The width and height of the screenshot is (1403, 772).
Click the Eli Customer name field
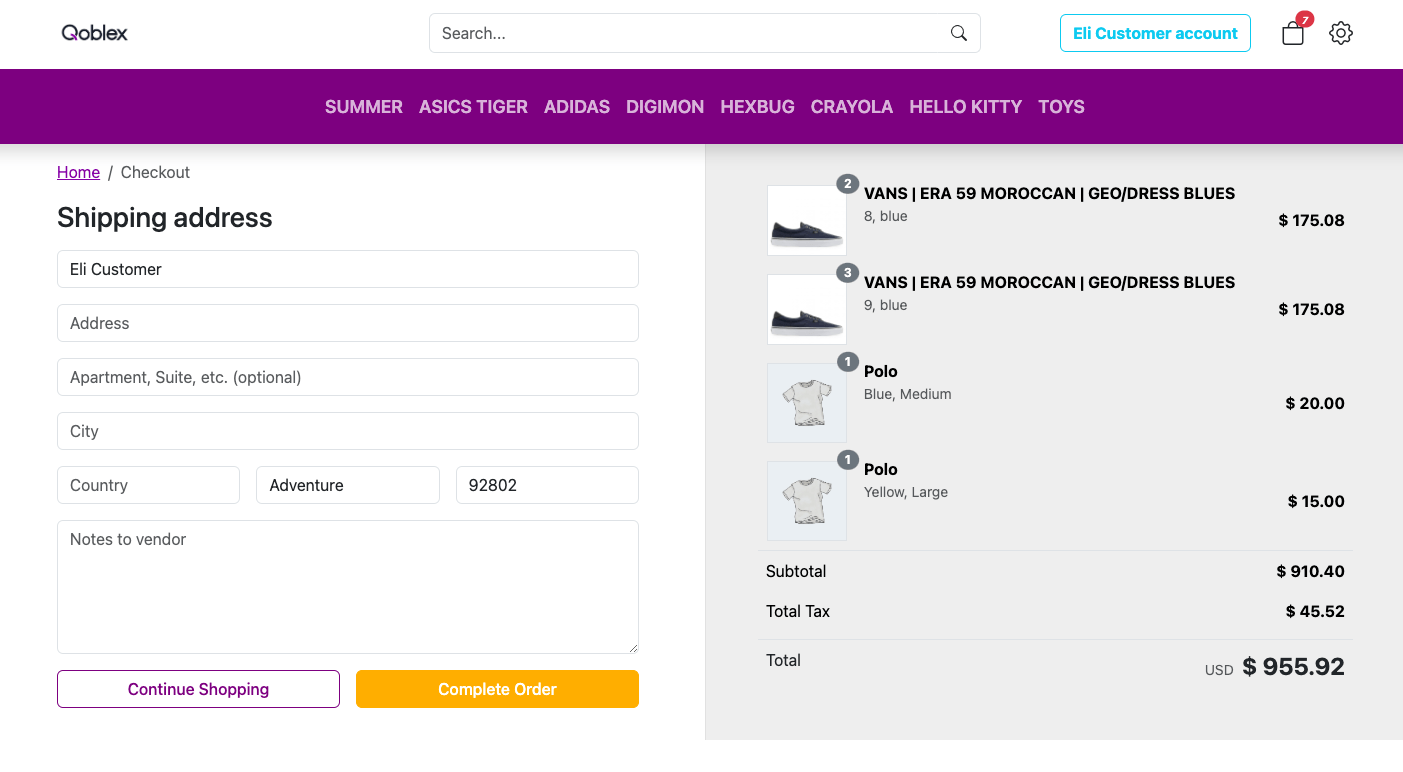click(348, 269)
